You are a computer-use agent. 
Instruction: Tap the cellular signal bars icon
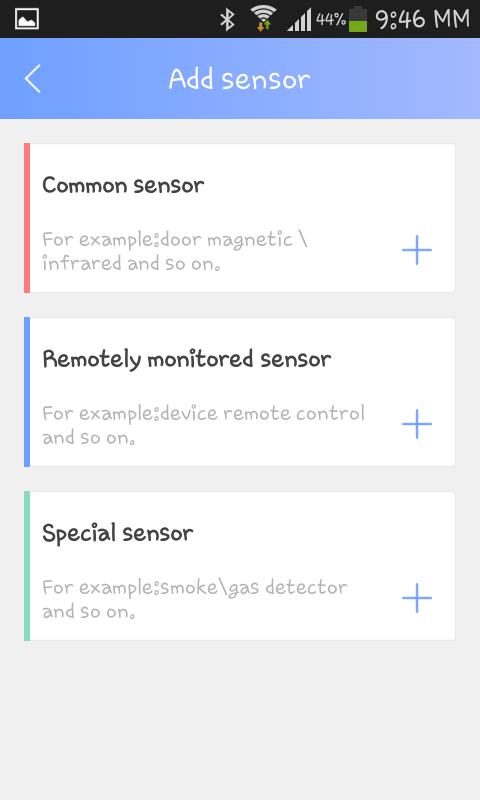(299, 20)
